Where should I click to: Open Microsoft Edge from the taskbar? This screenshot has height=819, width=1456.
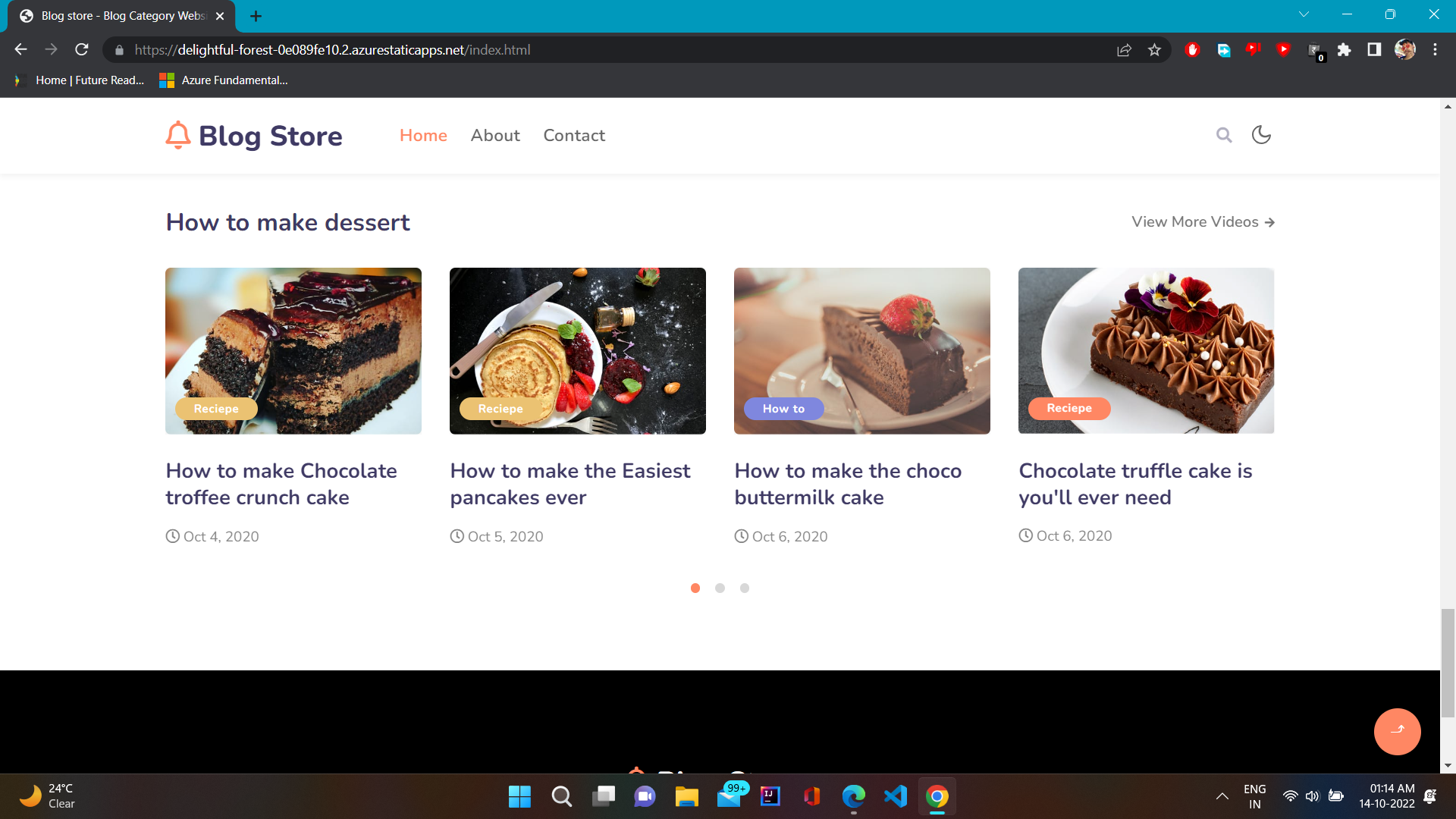[853, 796]
